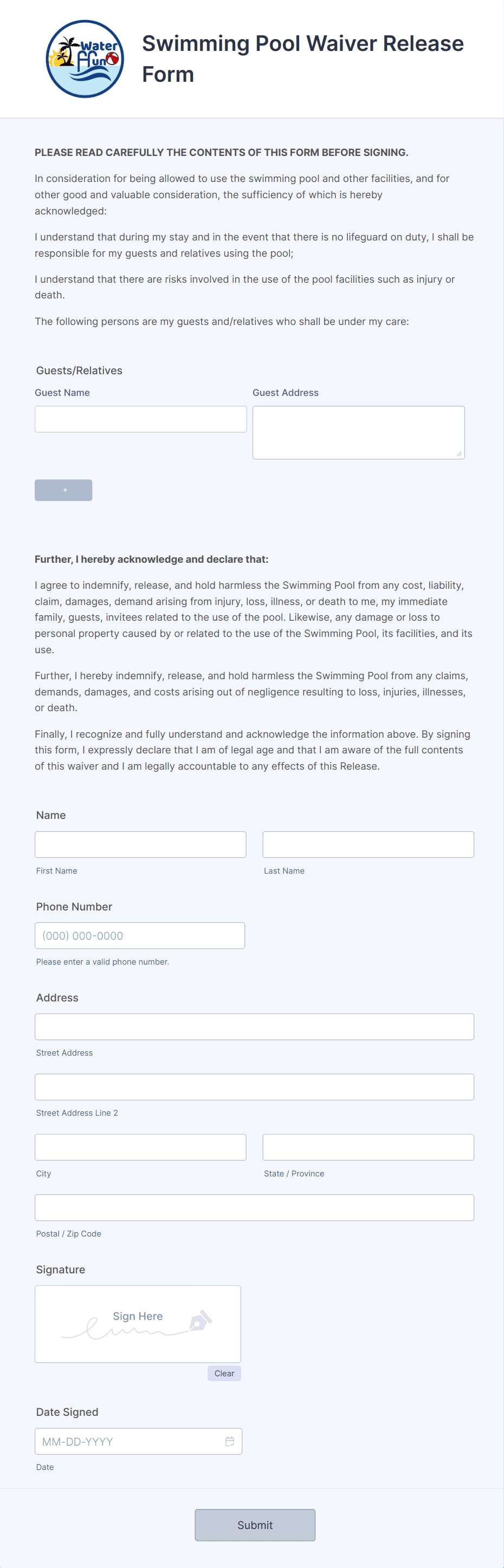Open the calendar picker in Date Signed

(x=229, y=1441)
